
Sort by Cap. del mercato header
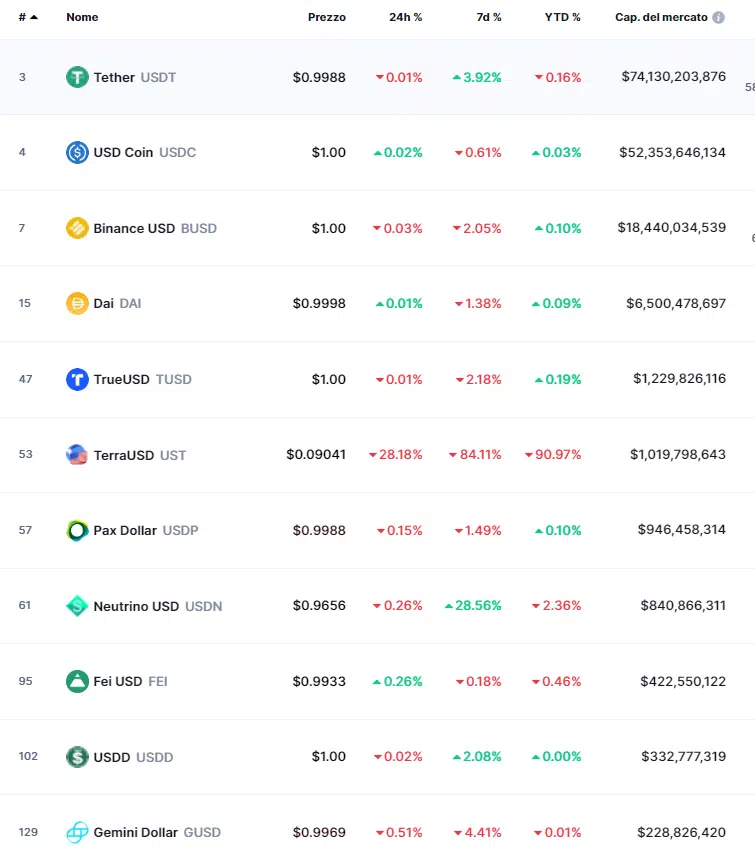(661, 18)
